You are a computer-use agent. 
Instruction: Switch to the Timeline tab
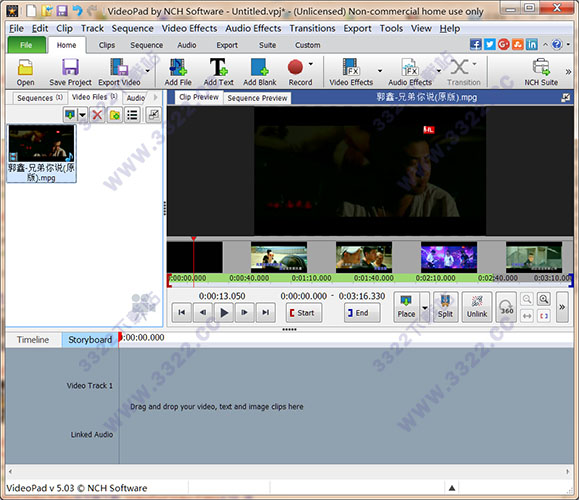33,340
